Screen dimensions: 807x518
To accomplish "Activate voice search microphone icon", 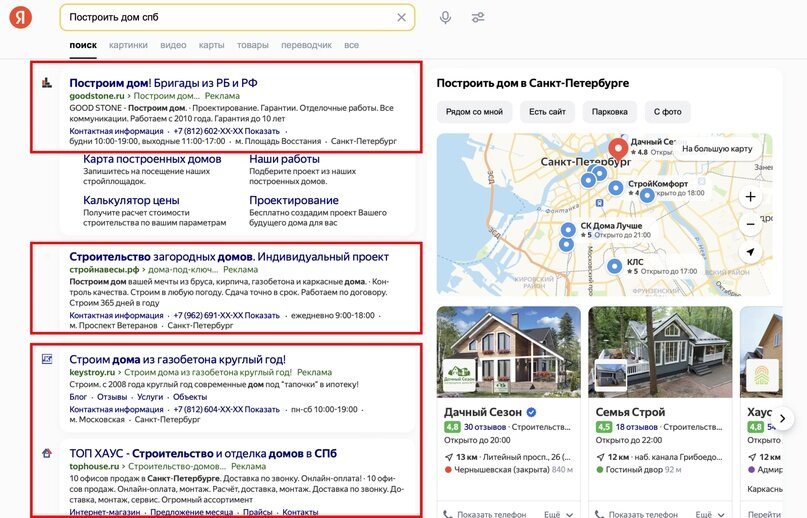I will (446, 18).
